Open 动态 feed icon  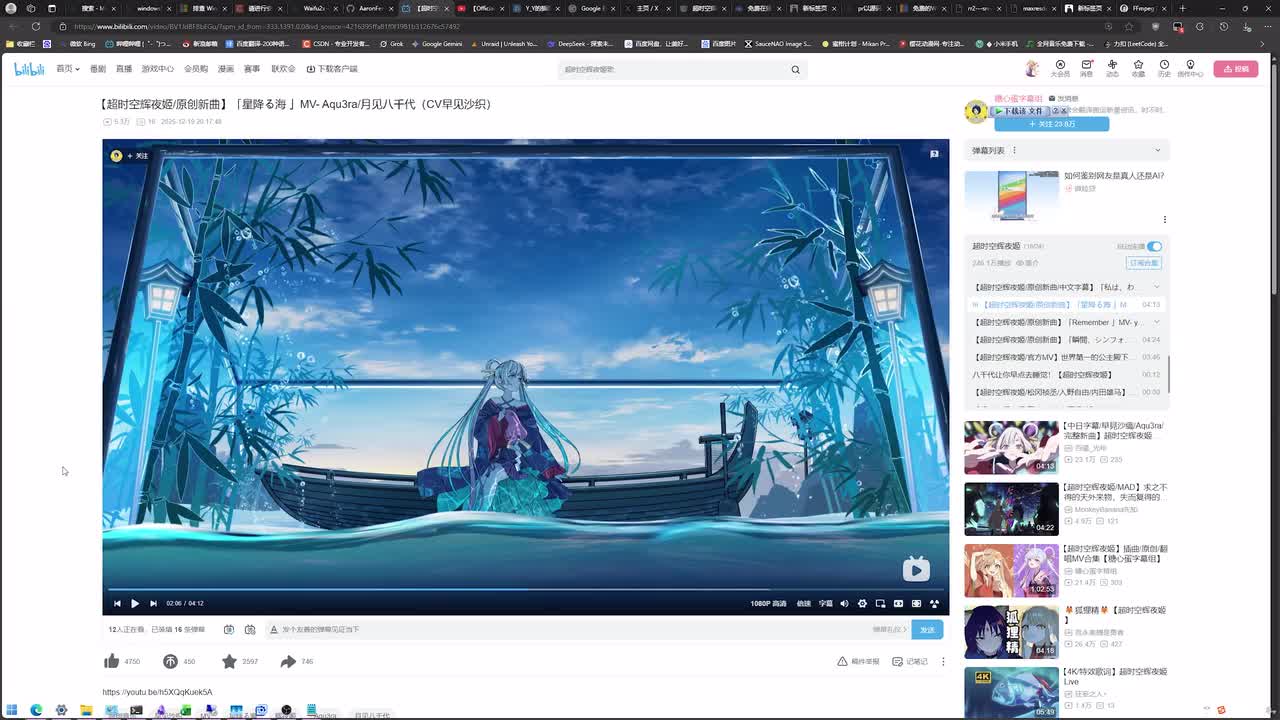point(1112,68)
